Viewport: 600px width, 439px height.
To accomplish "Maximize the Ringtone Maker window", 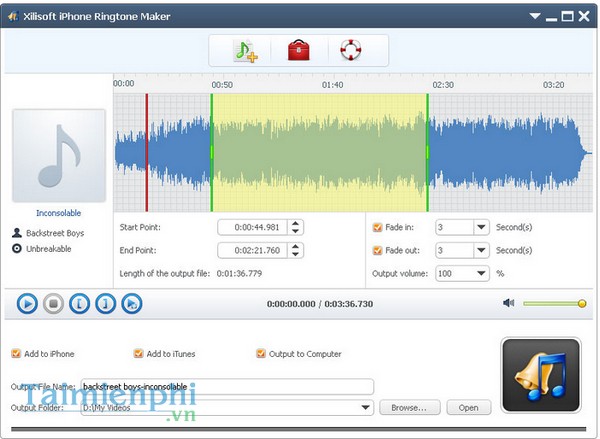I will click(567, 16).
